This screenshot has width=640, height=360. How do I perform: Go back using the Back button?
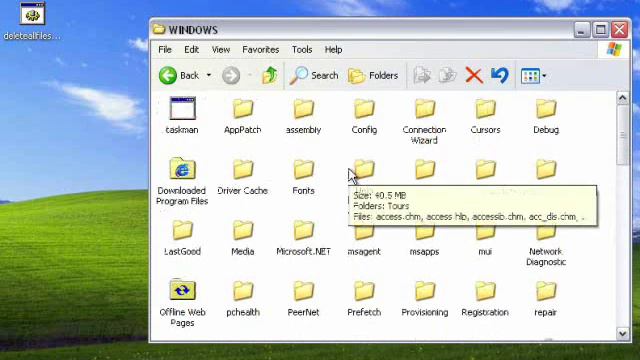[x=178, y=76]
